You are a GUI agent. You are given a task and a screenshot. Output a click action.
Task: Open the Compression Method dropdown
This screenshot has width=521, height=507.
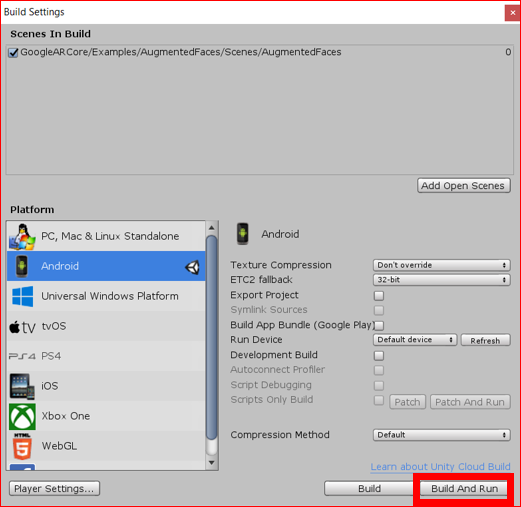(441, 435)
